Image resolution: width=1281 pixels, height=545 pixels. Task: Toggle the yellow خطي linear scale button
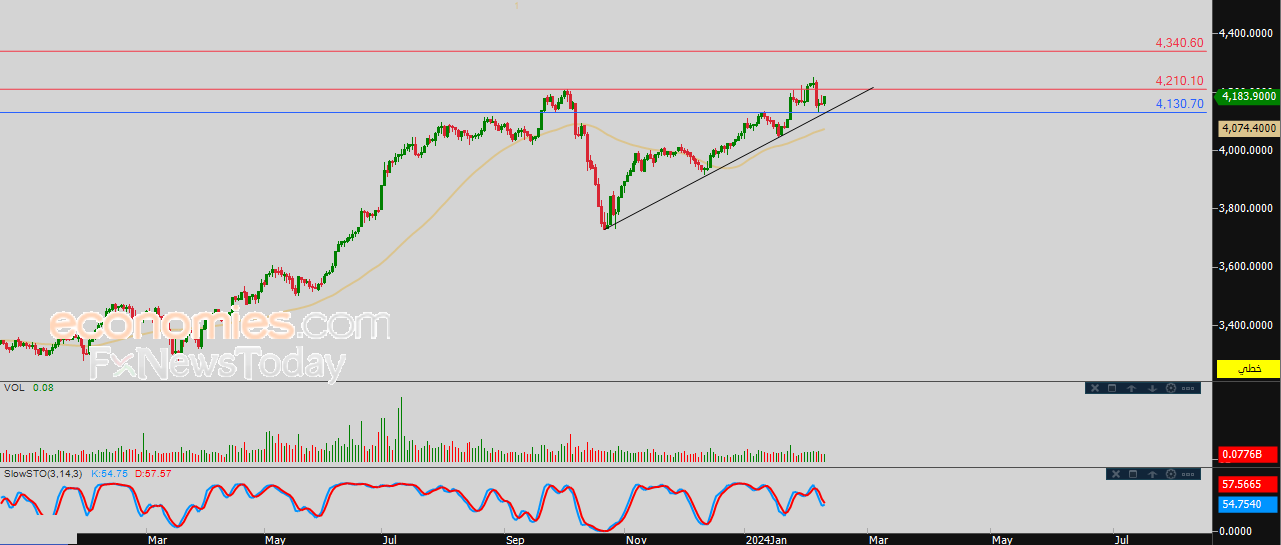click(1248, 369)
